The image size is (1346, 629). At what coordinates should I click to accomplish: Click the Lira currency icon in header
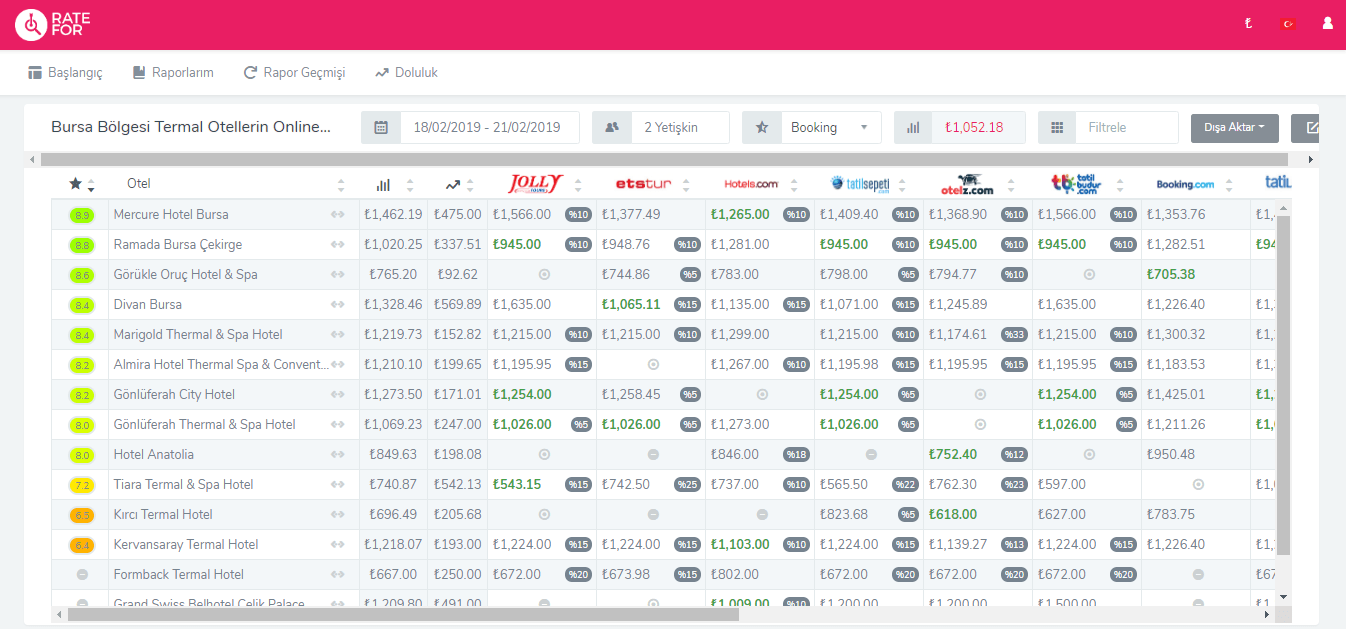pyautogui.click(x=1248, y=23)
